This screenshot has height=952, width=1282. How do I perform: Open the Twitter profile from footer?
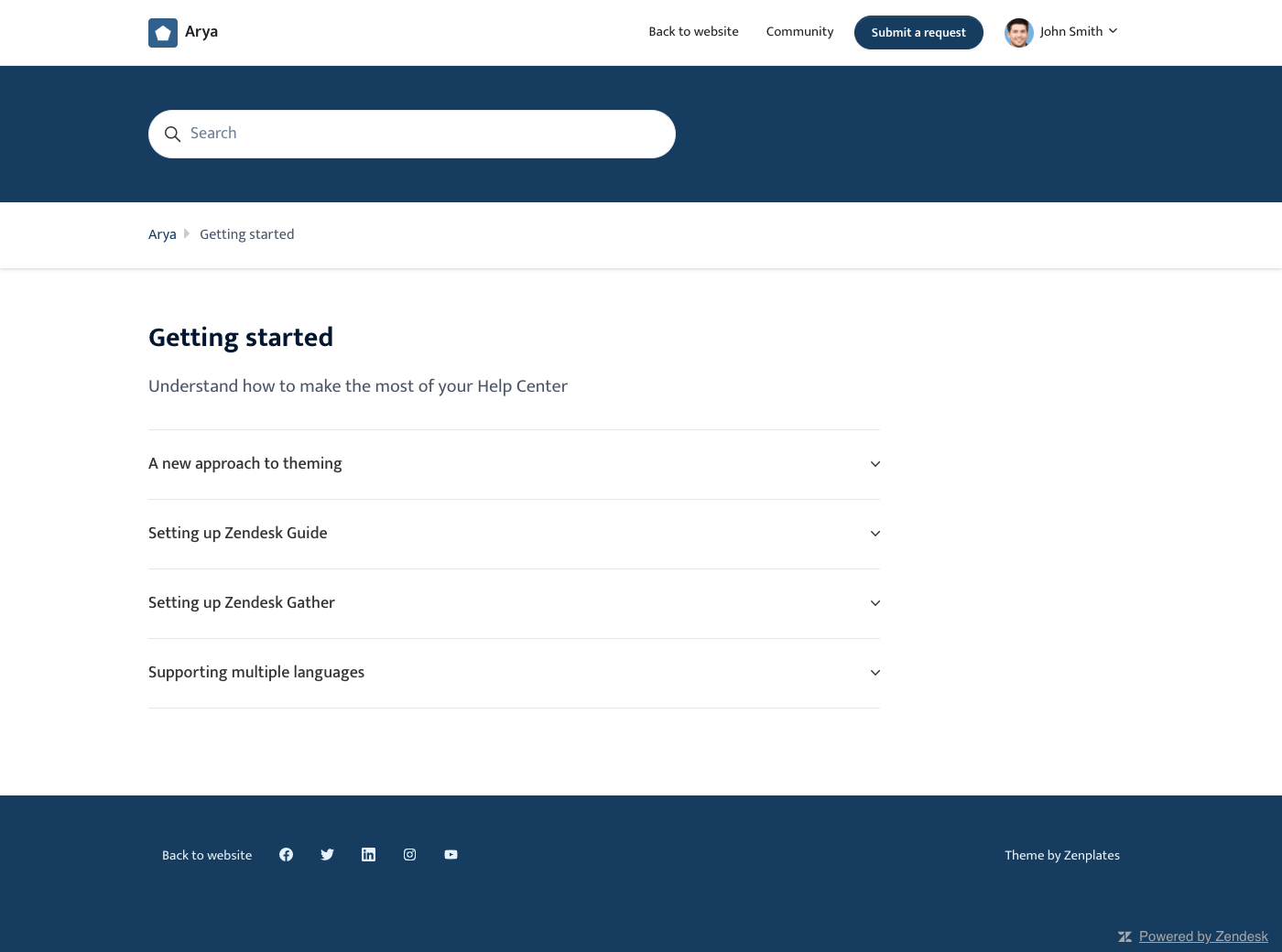tap(327, 855)
